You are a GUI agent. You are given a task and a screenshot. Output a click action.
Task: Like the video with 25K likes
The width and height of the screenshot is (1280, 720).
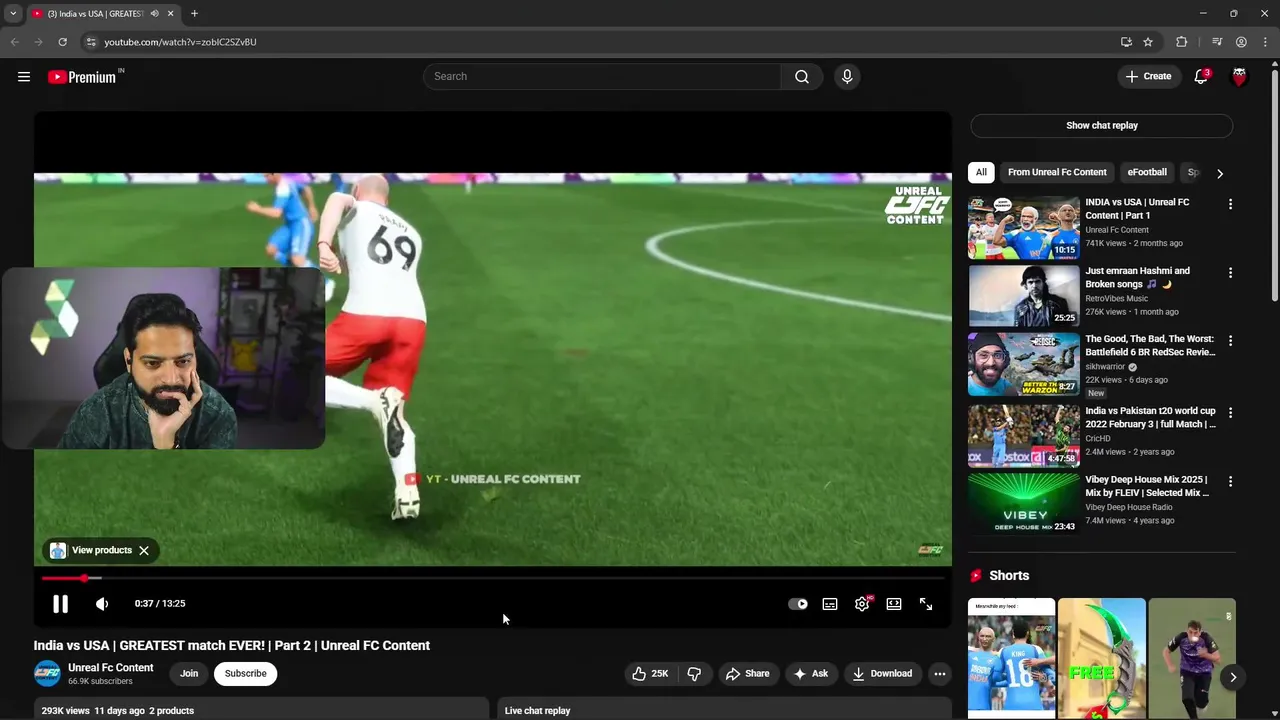649,674
